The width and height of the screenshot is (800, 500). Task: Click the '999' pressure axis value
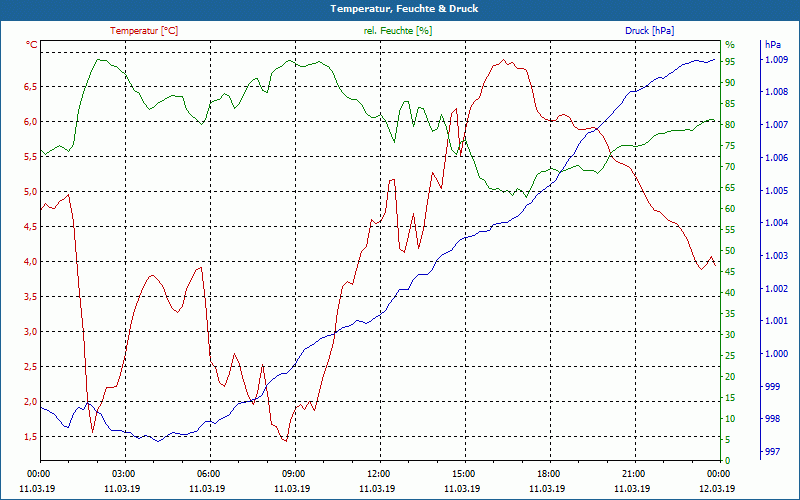[772, 386]
